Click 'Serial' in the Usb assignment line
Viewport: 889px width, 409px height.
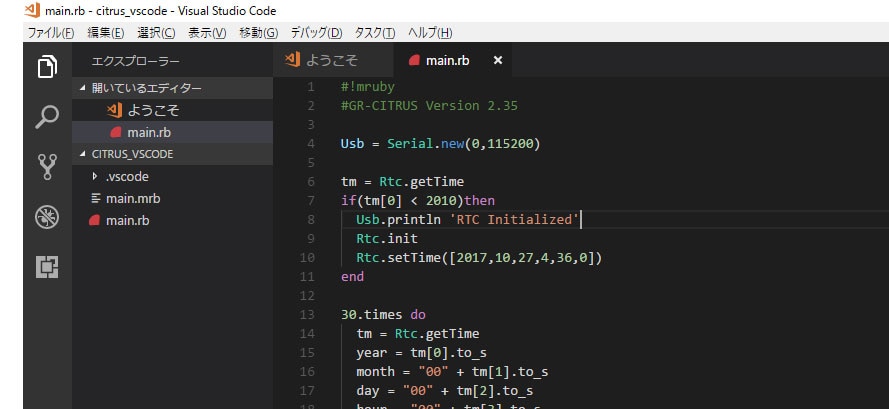410,144
